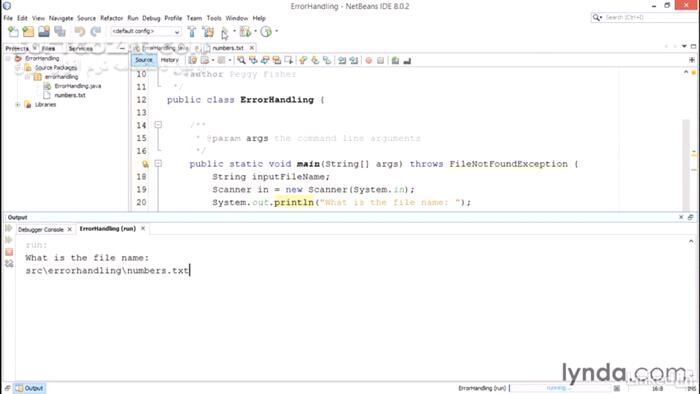The height and width of the screenshot is (394, 700).
Task: Click the New Project toolbar icon
Action: tap(28, 31)
